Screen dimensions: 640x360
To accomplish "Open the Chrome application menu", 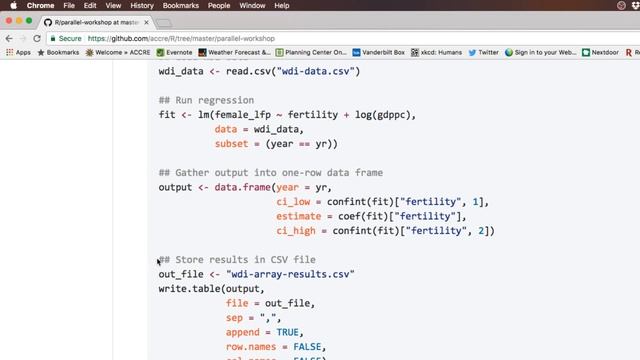I will [x=40, y=5].
